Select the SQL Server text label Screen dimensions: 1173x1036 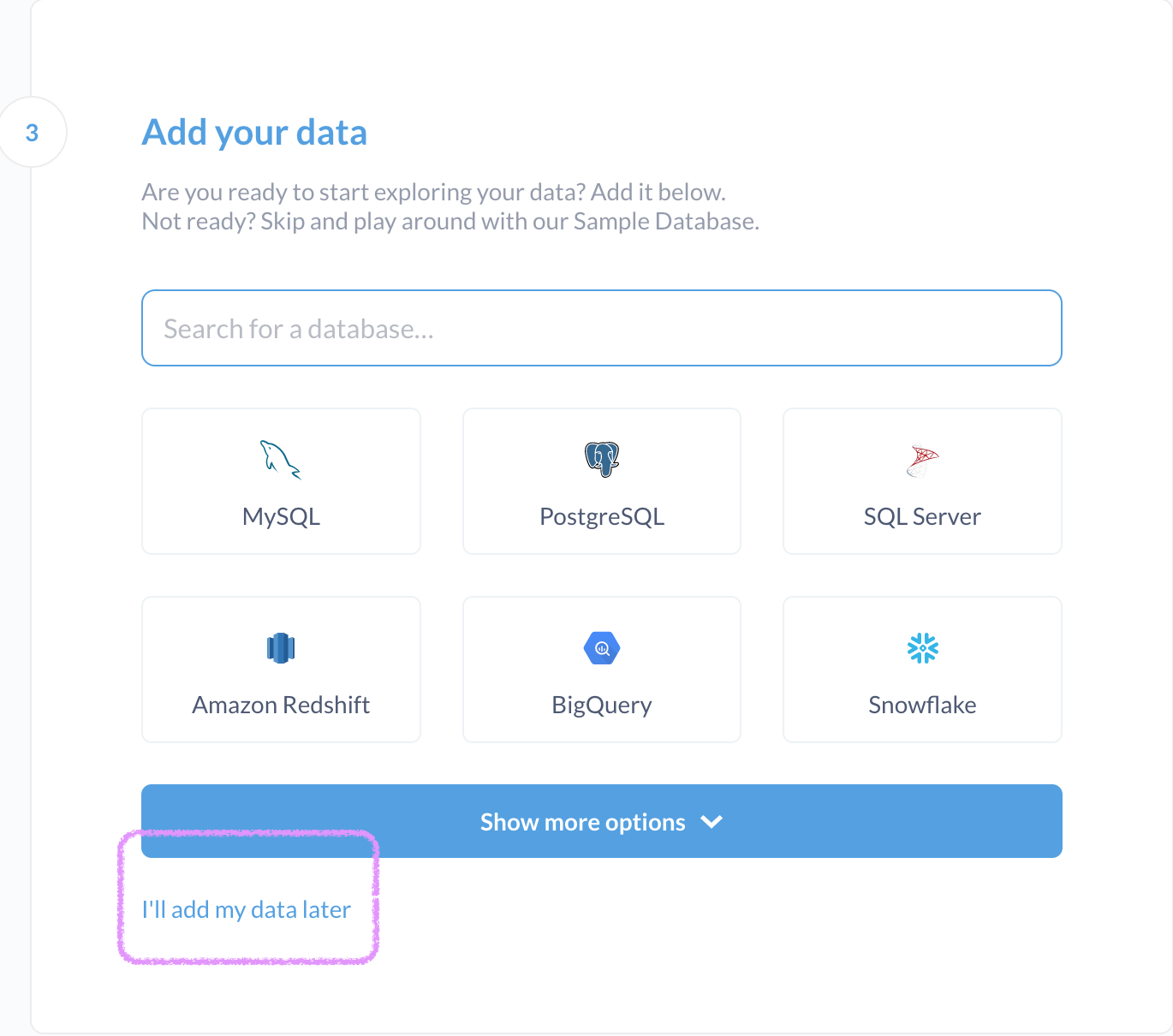pos(922,517)
